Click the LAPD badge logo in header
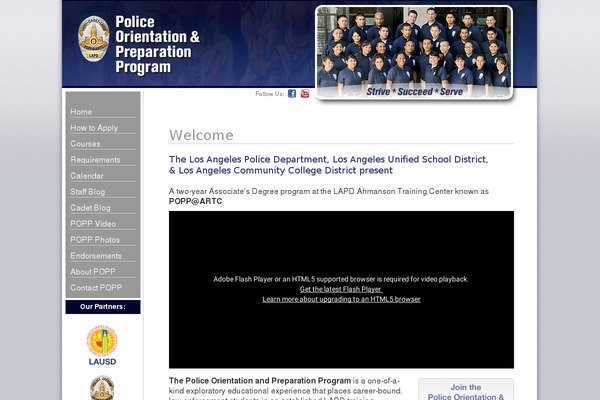Image resolution: width=600 pixels, height=400 pixels. (x=93, y=39)
